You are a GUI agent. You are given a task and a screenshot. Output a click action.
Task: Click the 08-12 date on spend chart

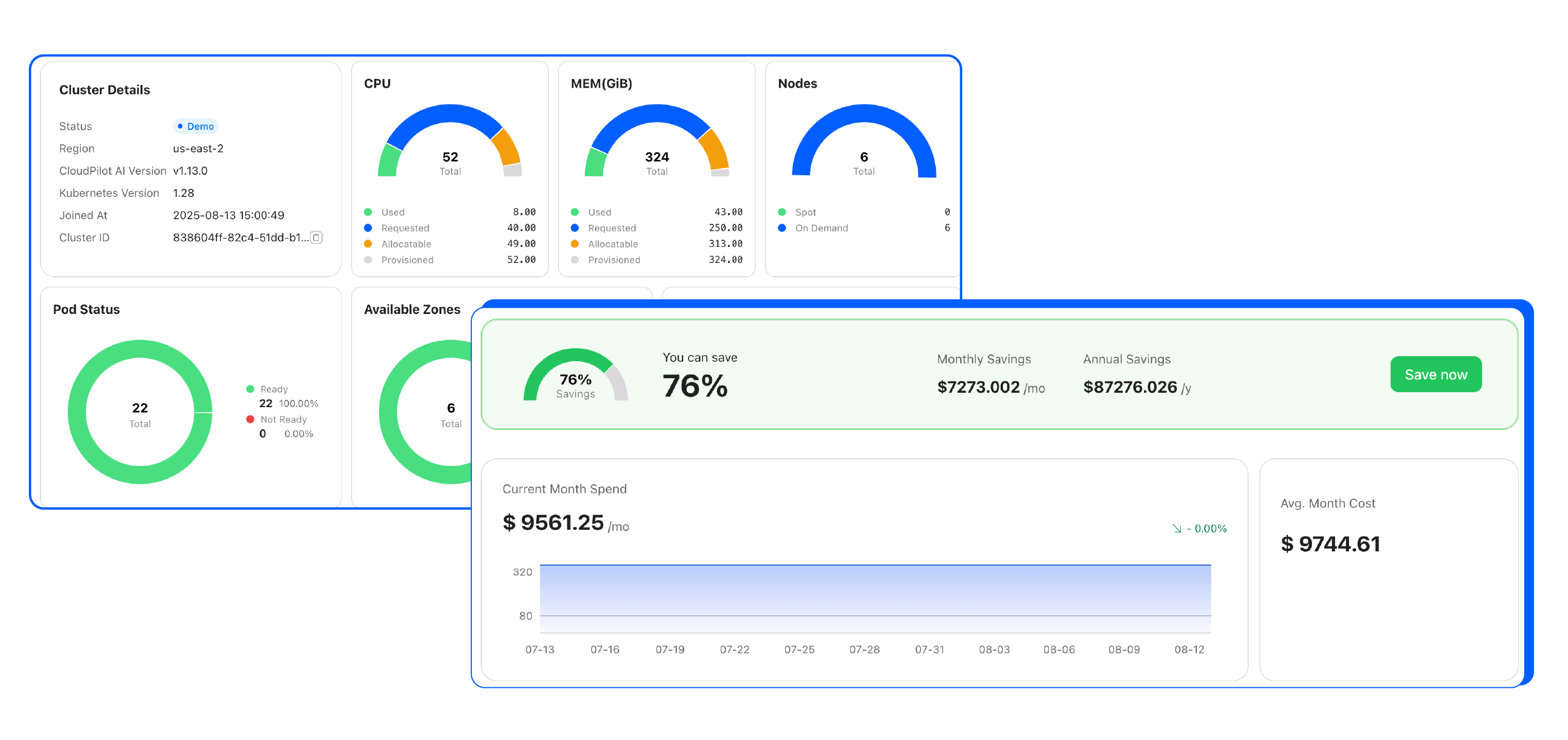click(1189, 649)
